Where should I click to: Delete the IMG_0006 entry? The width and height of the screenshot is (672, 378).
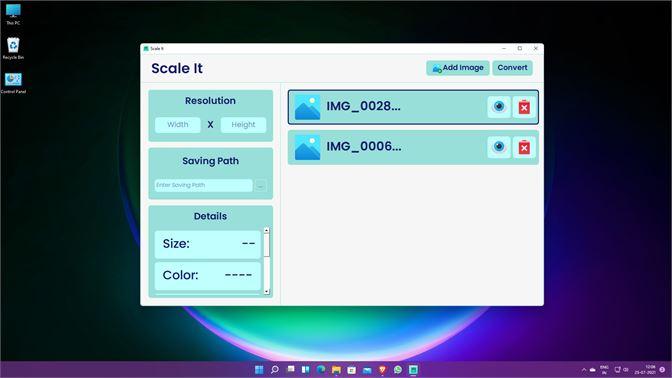(x=524, y=147)
